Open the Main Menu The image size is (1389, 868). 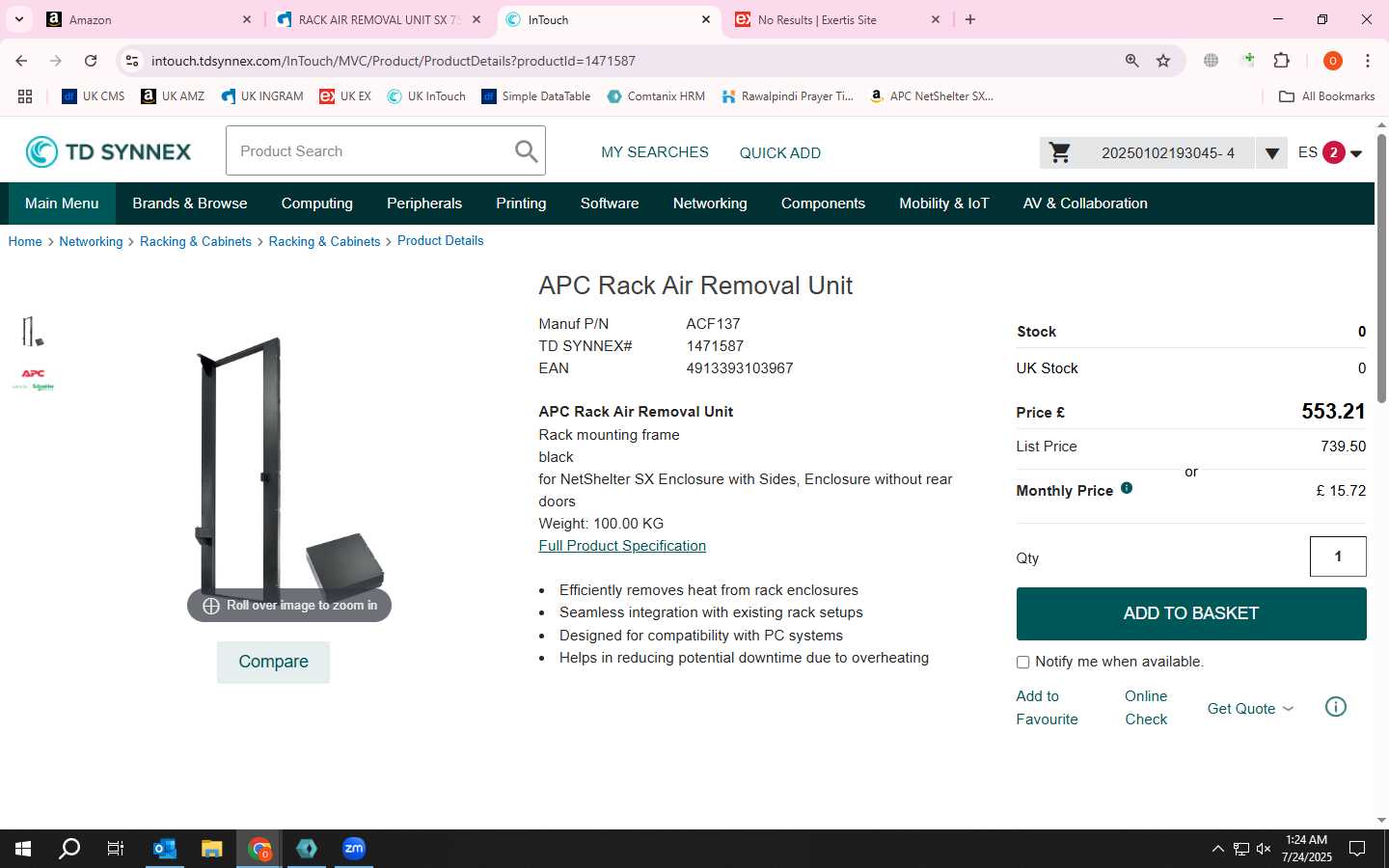62,203
